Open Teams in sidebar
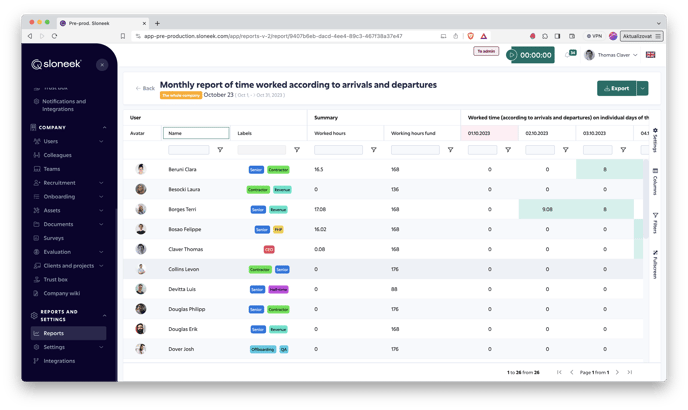This screenshot has height=410, width=688. [x=51, y=169]
